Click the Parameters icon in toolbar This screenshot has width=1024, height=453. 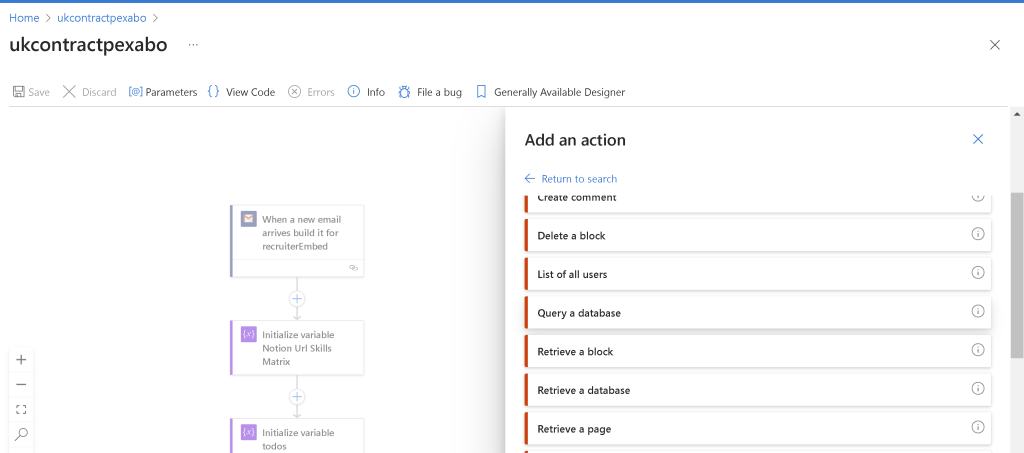[x=135, y=92]
